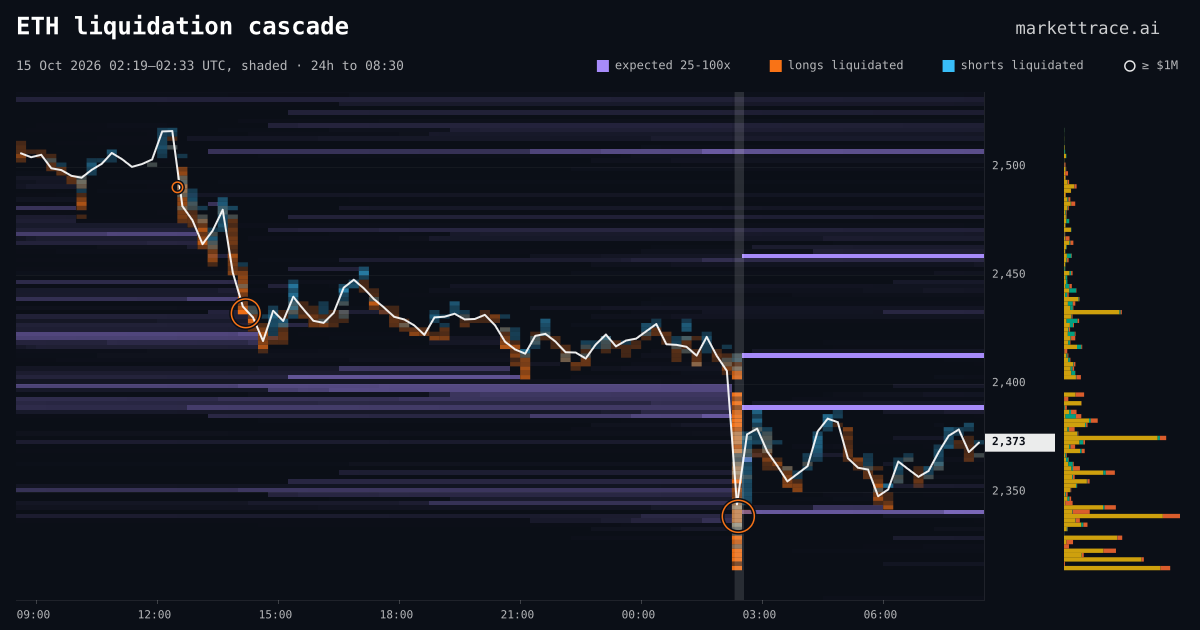Select the large liquidation circle marker near 14:15
1200x630 pixels.
point(246,313)
